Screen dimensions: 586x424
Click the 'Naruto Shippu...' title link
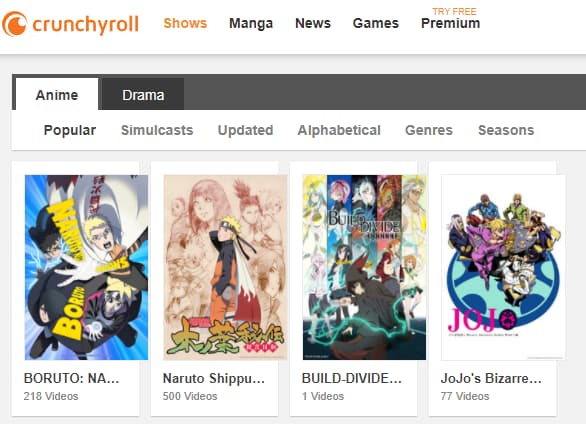(214, 378)
